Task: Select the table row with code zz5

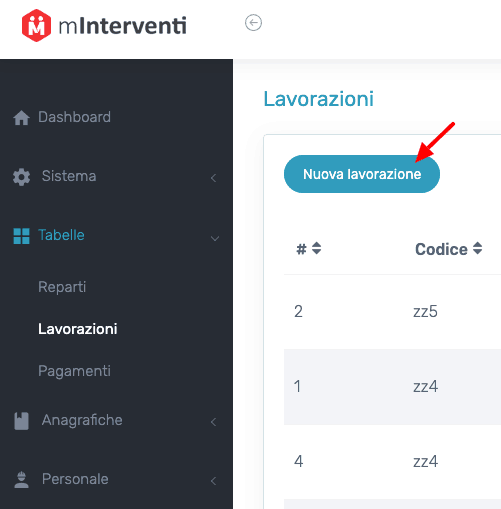Action: click(x=392, y=312)
